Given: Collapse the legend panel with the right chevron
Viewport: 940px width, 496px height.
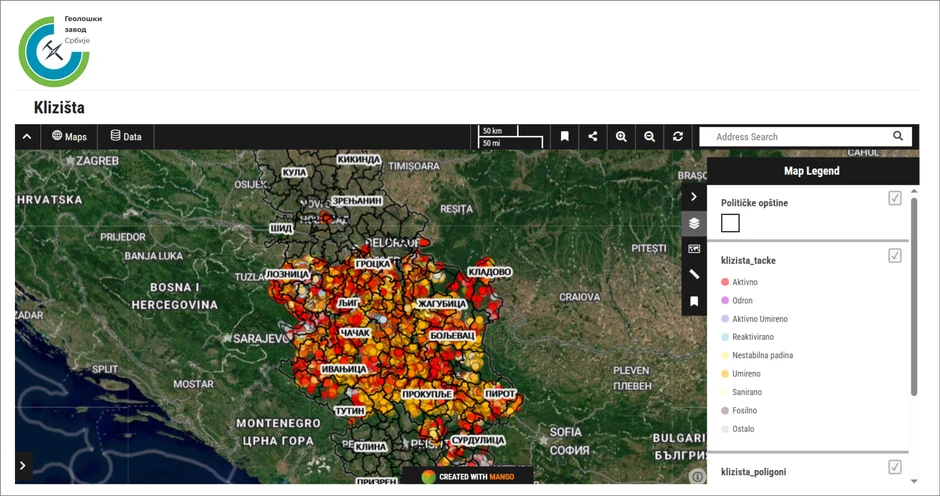Looking at the screenshot, I should 694,197.
